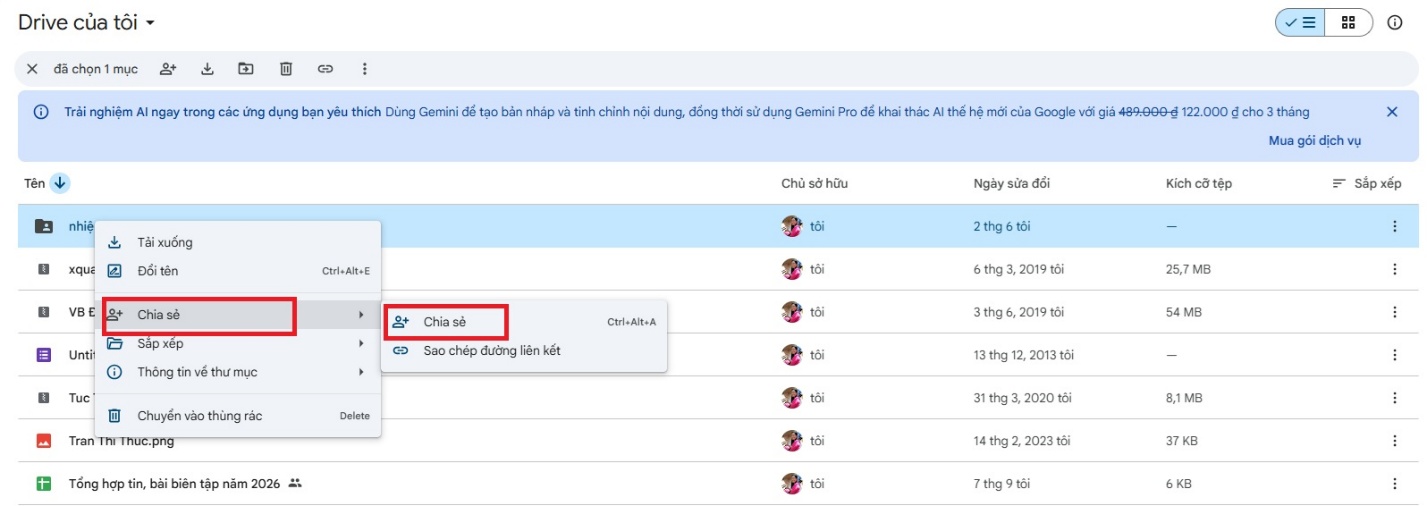Screen dimensions: 1427x506
Task: Open more actions for the 2 thg 6 row
Action: 1395,227
